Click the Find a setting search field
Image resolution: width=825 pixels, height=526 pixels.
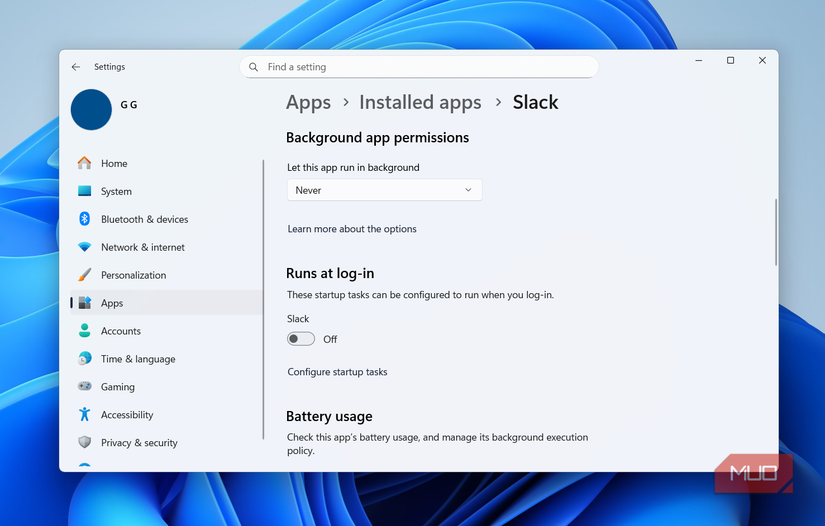click(420, 67)
